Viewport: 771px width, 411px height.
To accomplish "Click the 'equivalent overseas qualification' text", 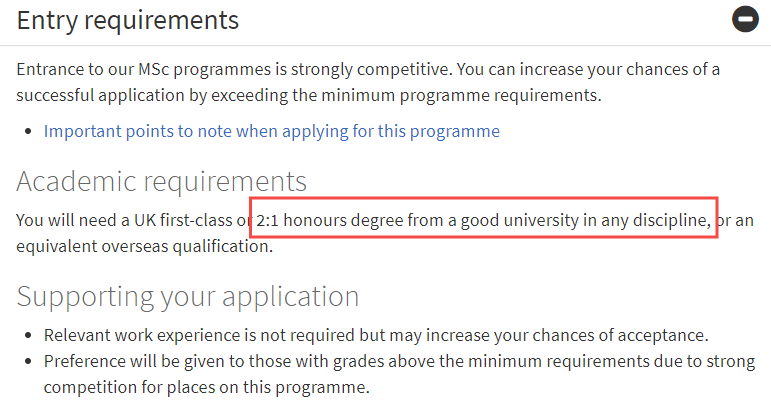I will coord(144,245).
